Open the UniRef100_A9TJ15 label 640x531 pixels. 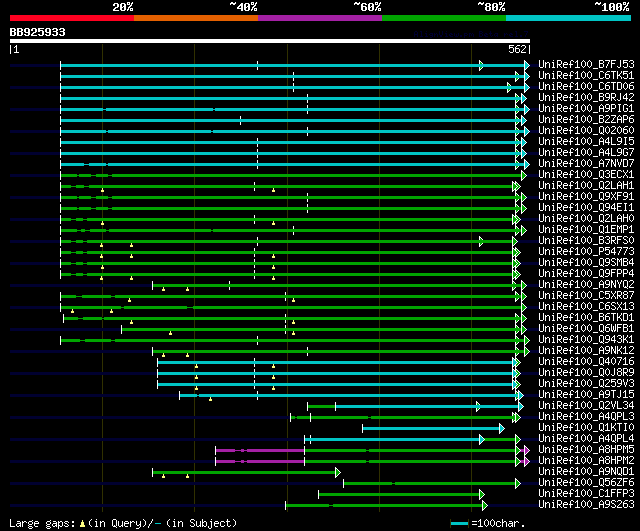[x=586, y=395]
